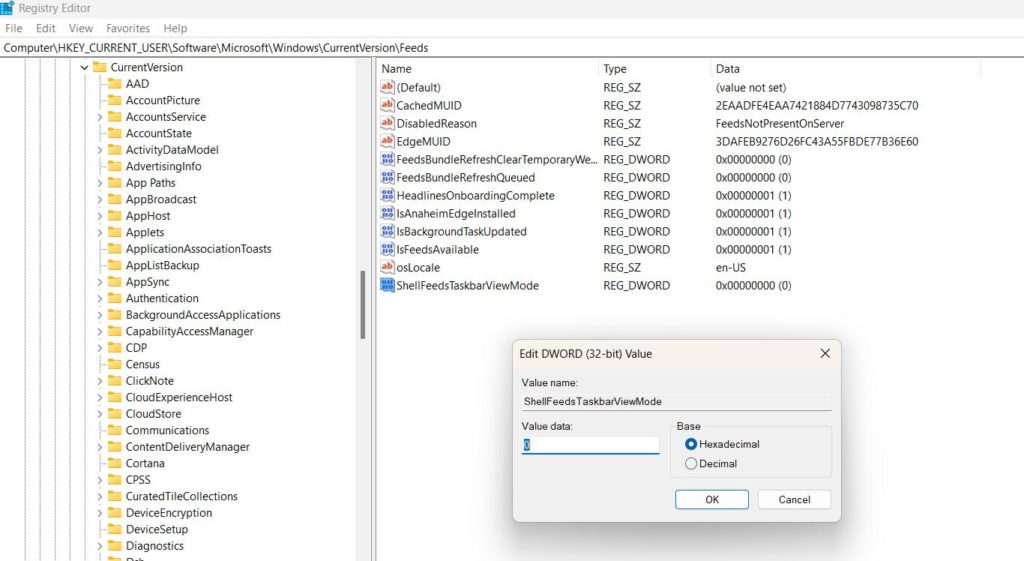Click the Value data input field

[590, 445]
